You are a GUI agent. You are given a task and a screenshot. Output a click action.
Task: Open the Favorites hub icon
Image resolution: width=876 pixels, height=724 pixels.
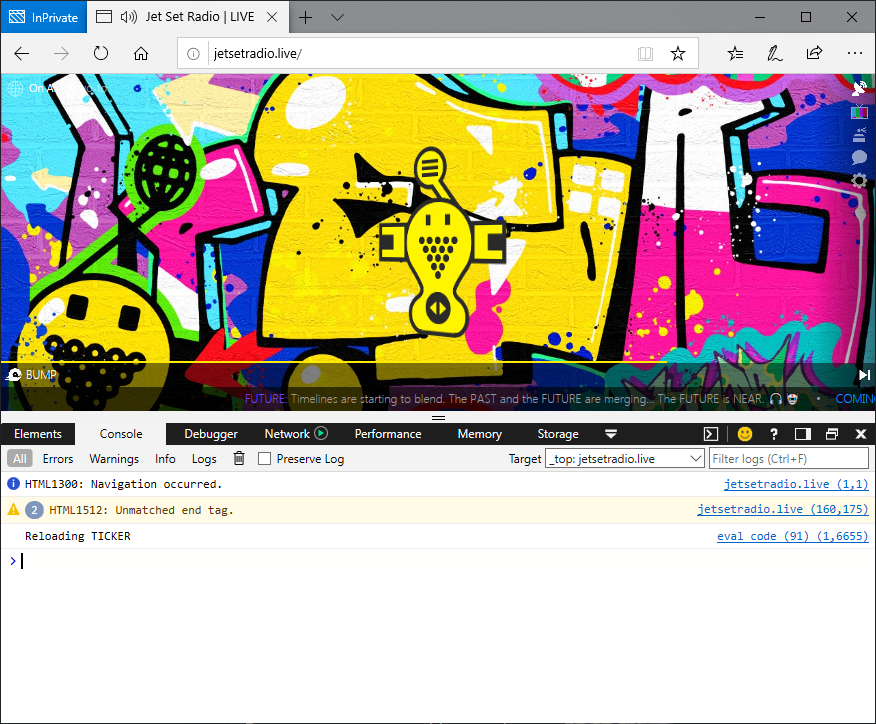[735, 54]
